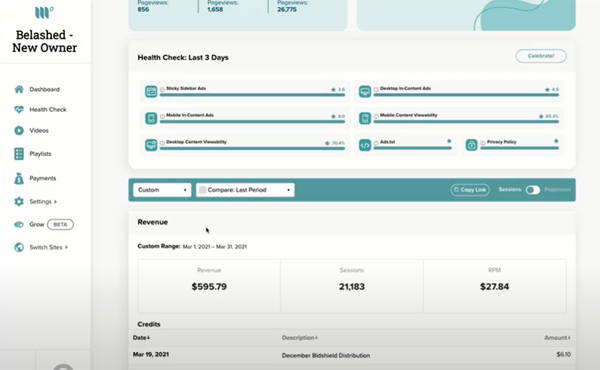Click the Belashed - New Owner site title
Image resolution: width=600 pixels, height=370 pixels.
44,41
